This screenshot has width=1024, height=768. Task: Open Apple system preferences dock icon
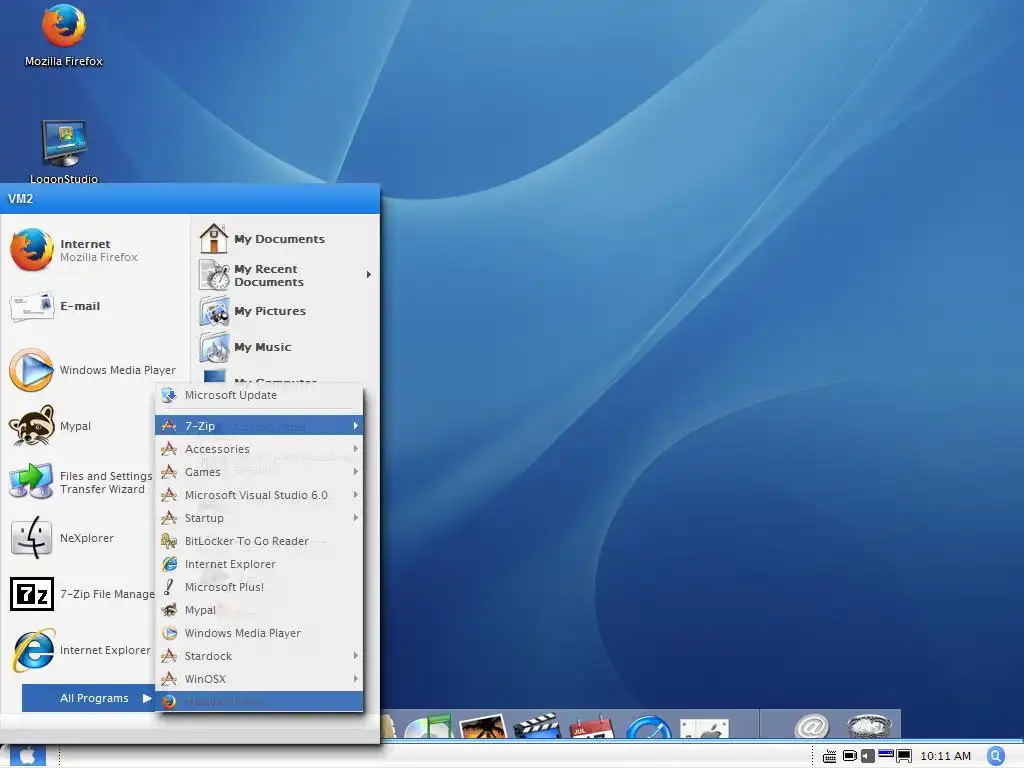[x=704, y=729]
